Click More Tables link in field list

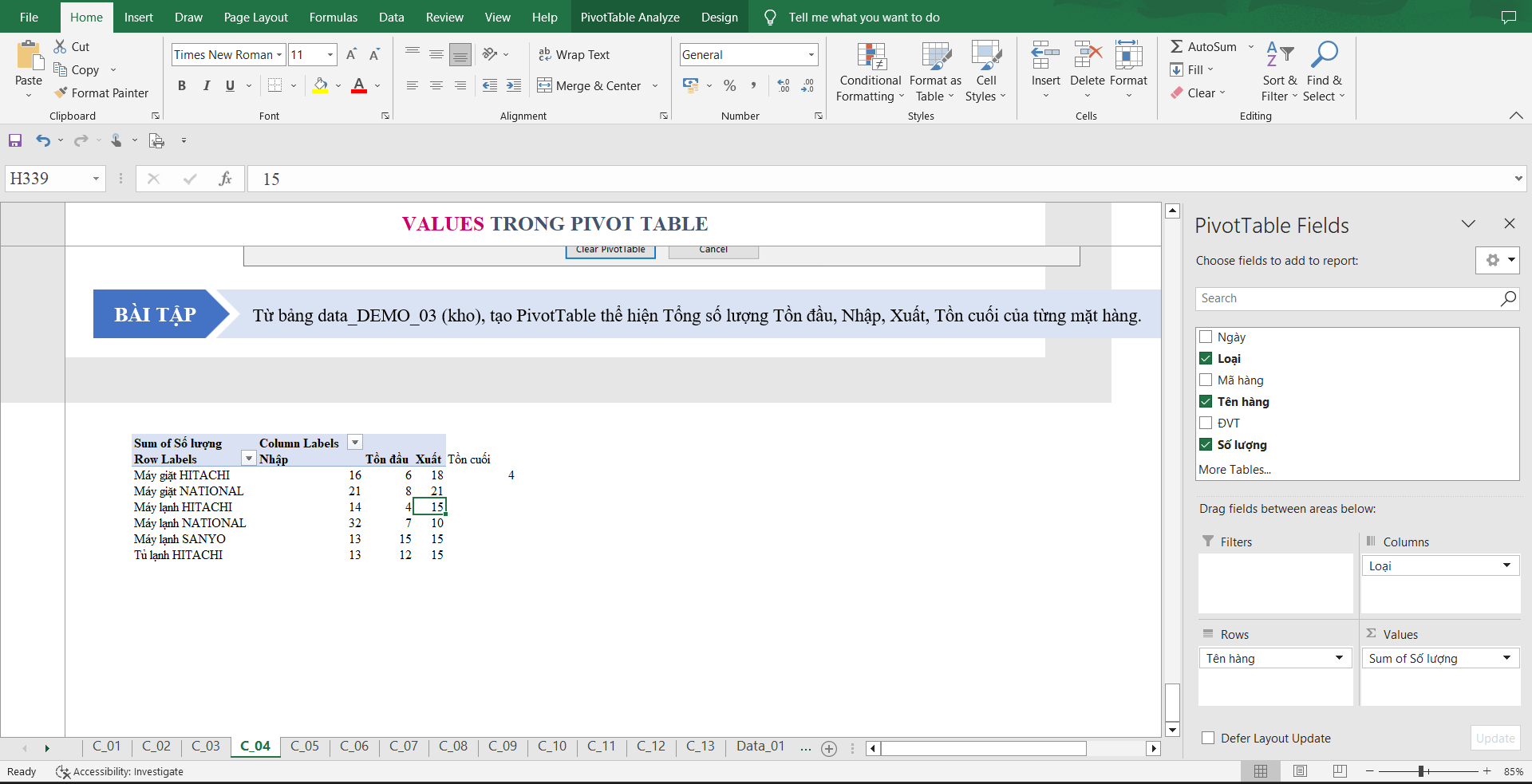click(1234, 469)
